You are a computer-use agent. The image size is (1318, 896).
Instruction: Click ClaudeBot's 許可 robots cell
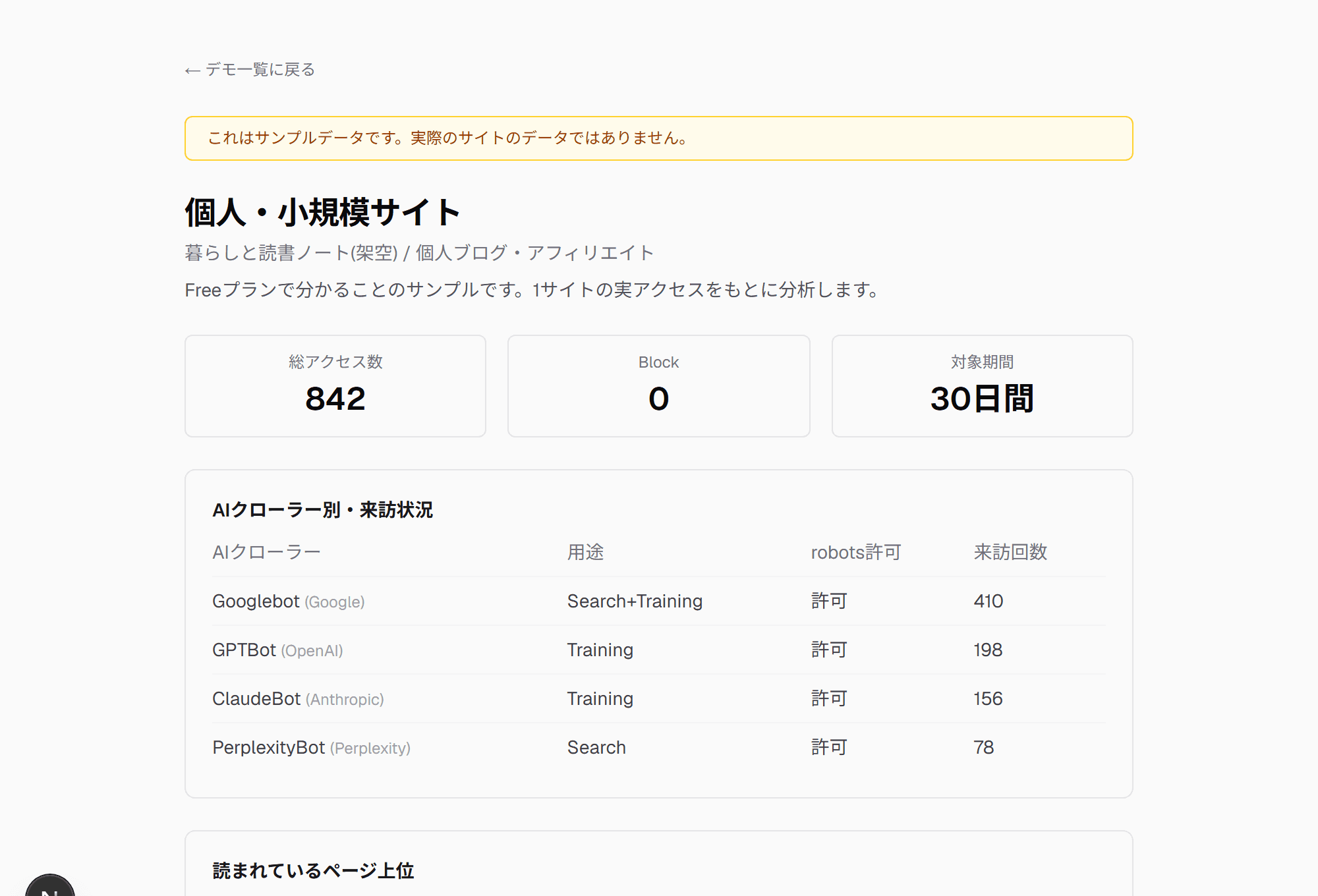tap(829, 699)
